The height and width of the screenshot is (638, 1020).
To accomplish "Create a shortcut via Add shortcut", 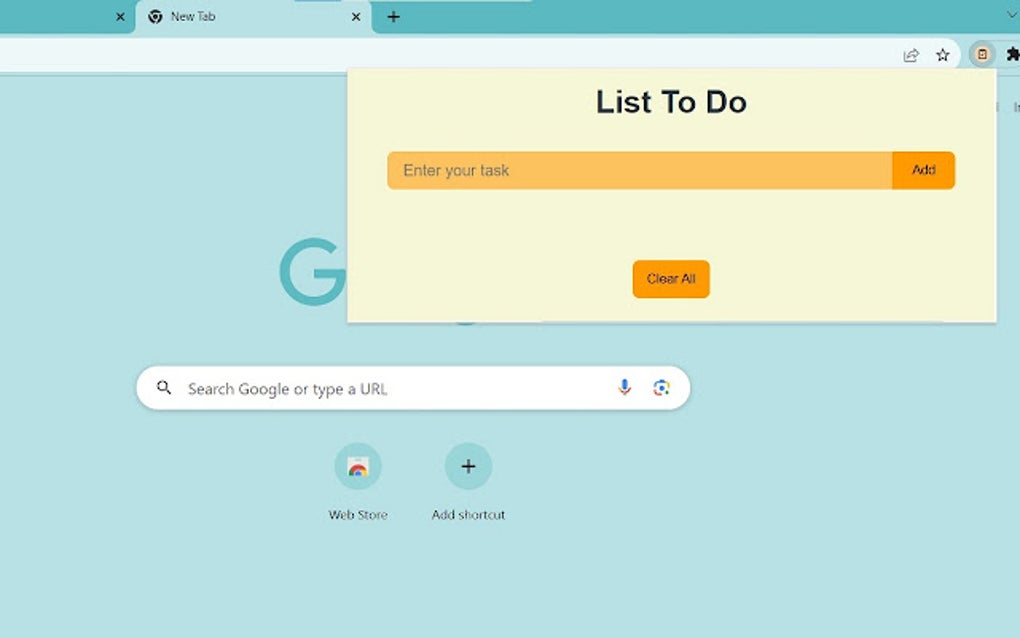I will pos(467,466).
